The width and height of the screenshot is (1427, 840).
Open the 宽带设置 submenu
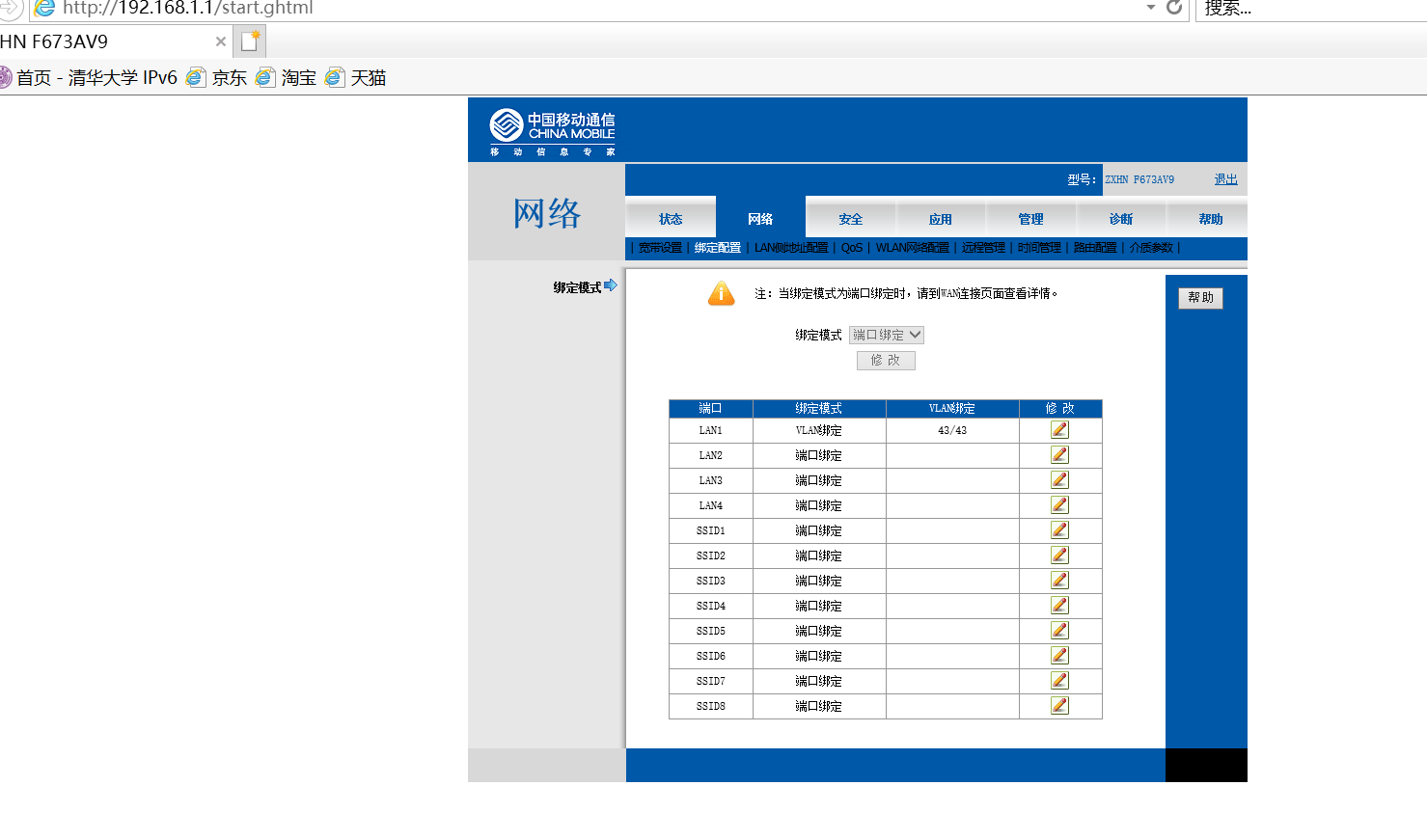[x=660, y=248]
